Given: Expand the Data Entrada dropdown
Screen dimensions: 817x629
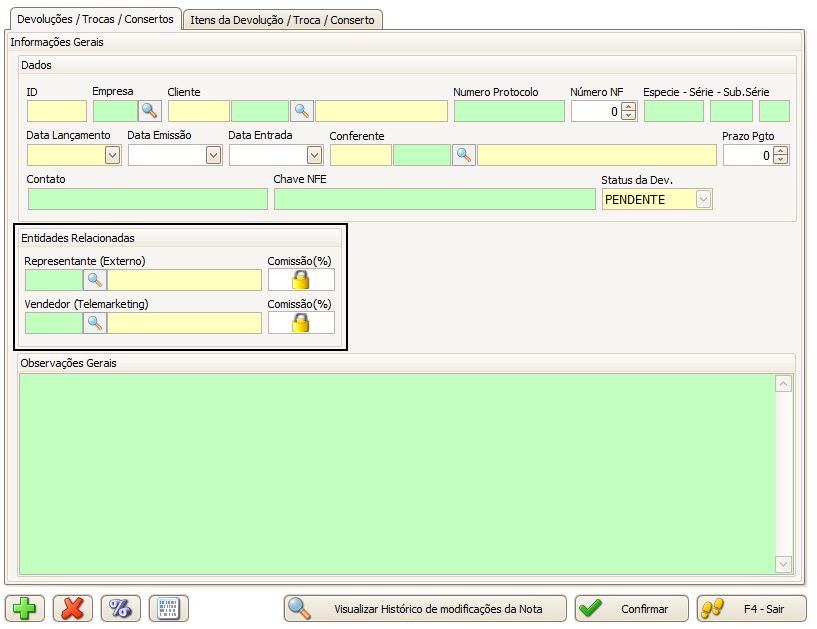Looking at the screenshot, I should (314, 155).
